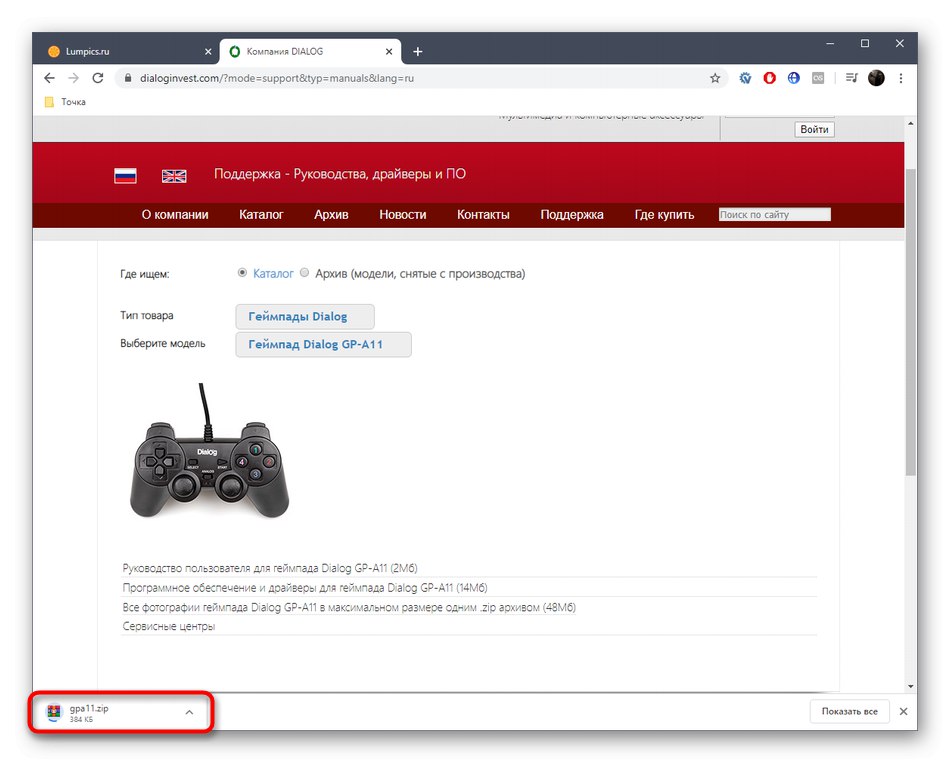The image size is (950, 763).
Task: Expand the gpa11.zip download options chevron
Action: [x=190, y=713]
